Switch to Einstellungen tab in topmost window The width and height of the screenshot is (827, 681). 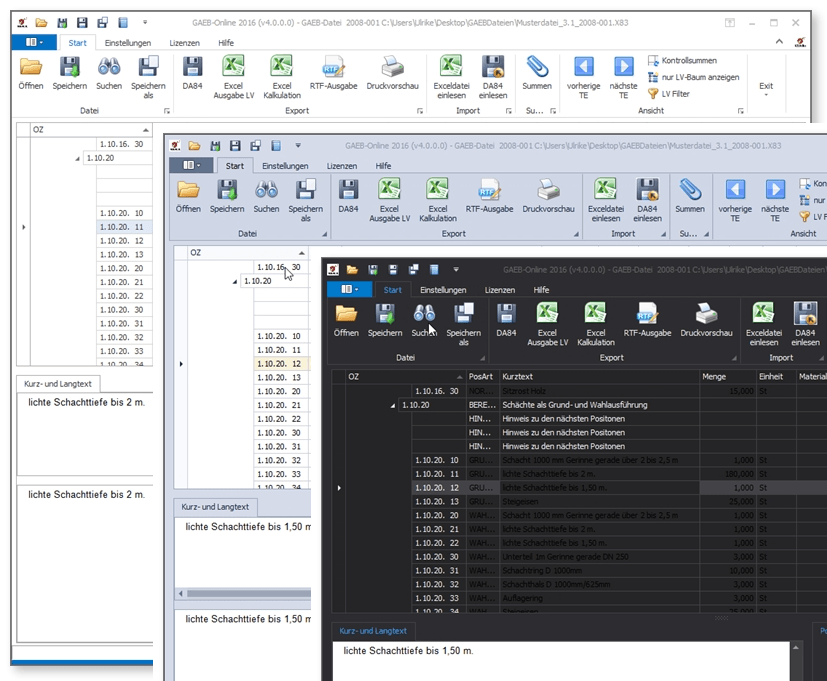click(x=128, y=43)
